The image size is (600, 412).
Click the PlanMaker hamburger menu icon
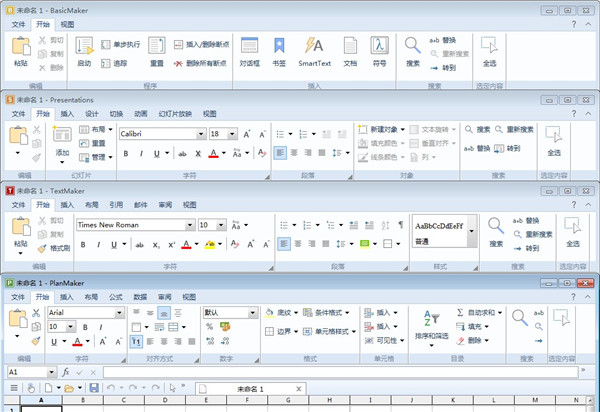pos(14,388)
